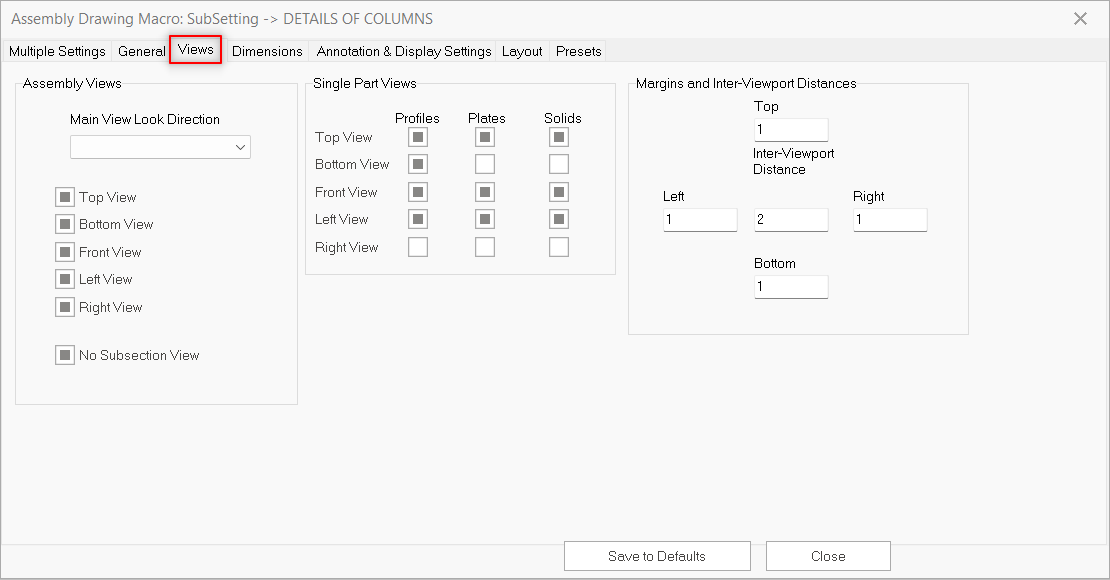Switch to the Multiple Settings tab
This screenshot has width=1110, height=580.
coord(57,51)
